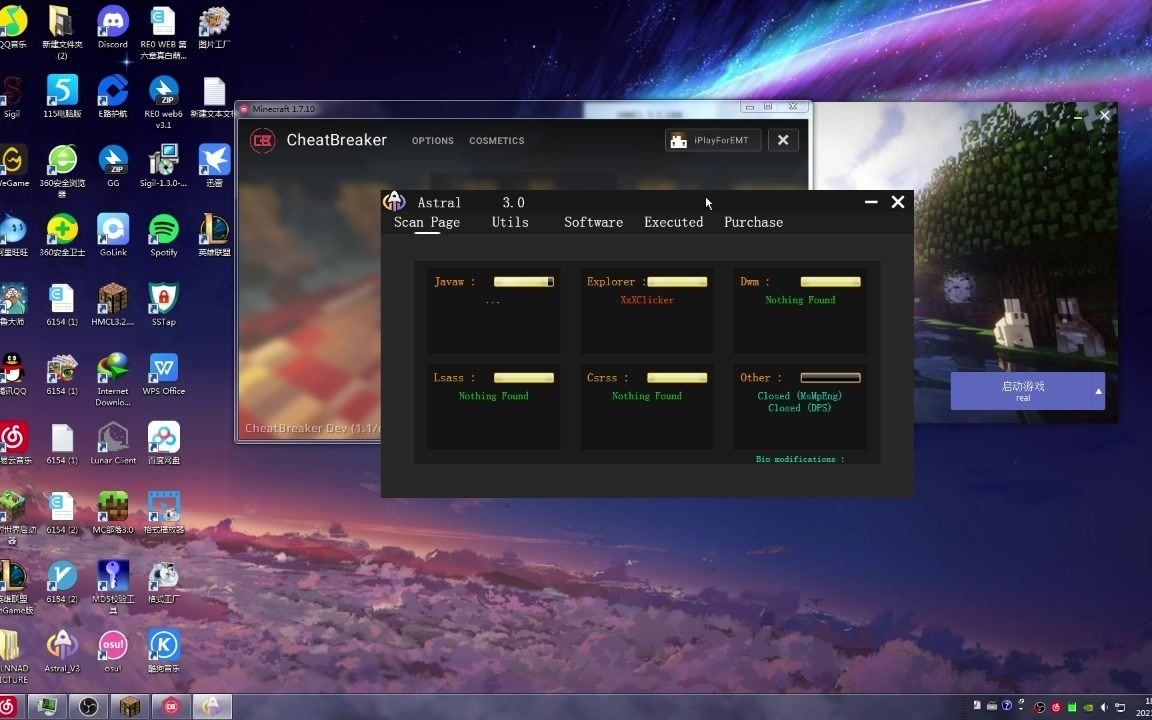Viewport: 1152px width, 720px height.
Task: Click the Other scan progress bar
Action: [x=830, y=378]
